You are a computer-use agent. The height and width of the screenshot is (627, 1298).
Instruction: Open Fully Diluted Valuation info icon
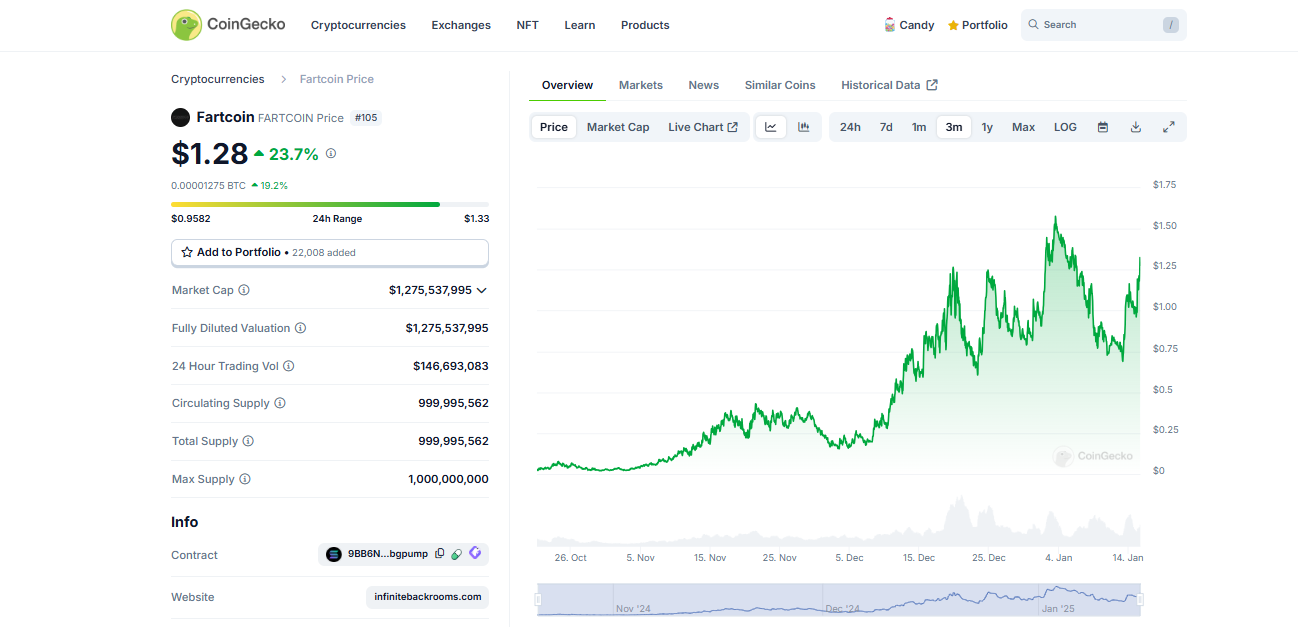pyautogui.click(x=301, y=328)
